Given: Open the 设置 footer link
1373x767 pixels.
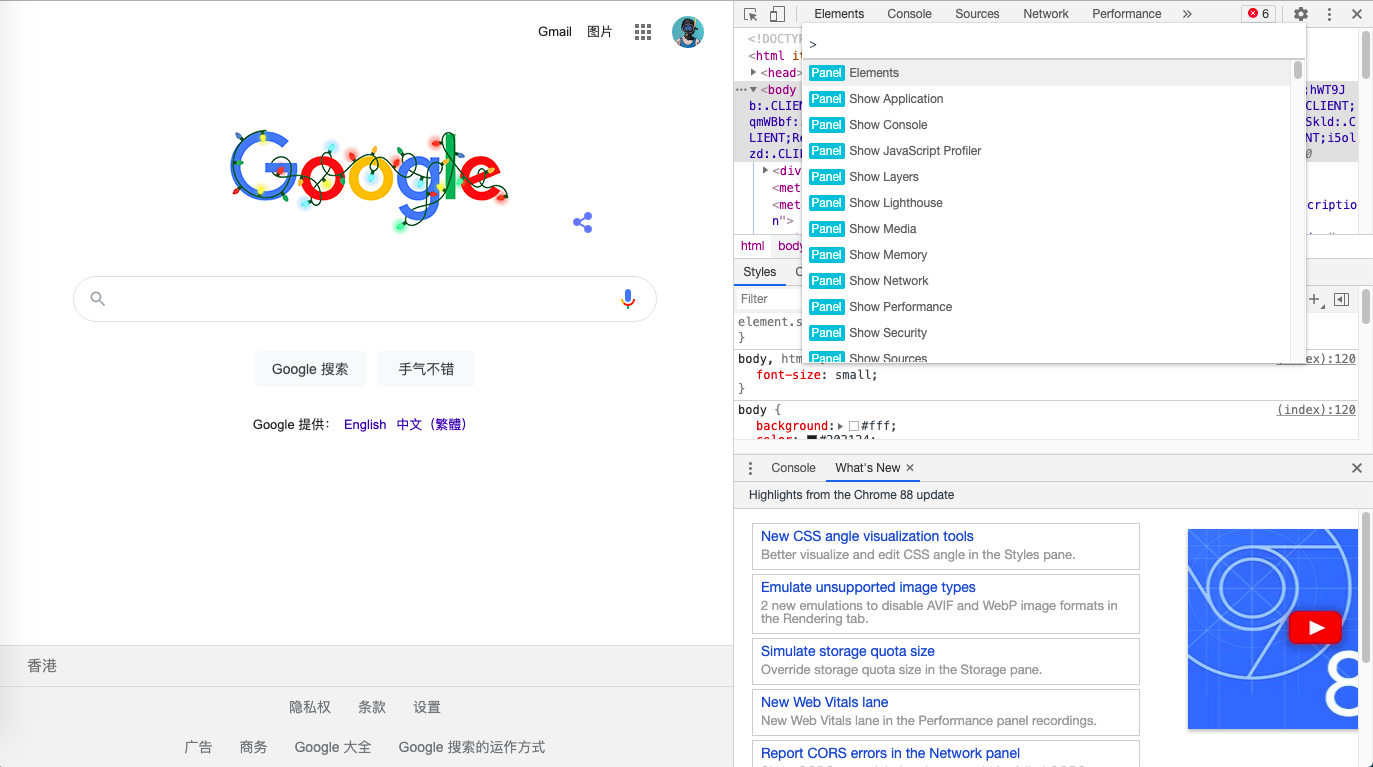Looking at the screenshot, I should click(x=427, y=707).
